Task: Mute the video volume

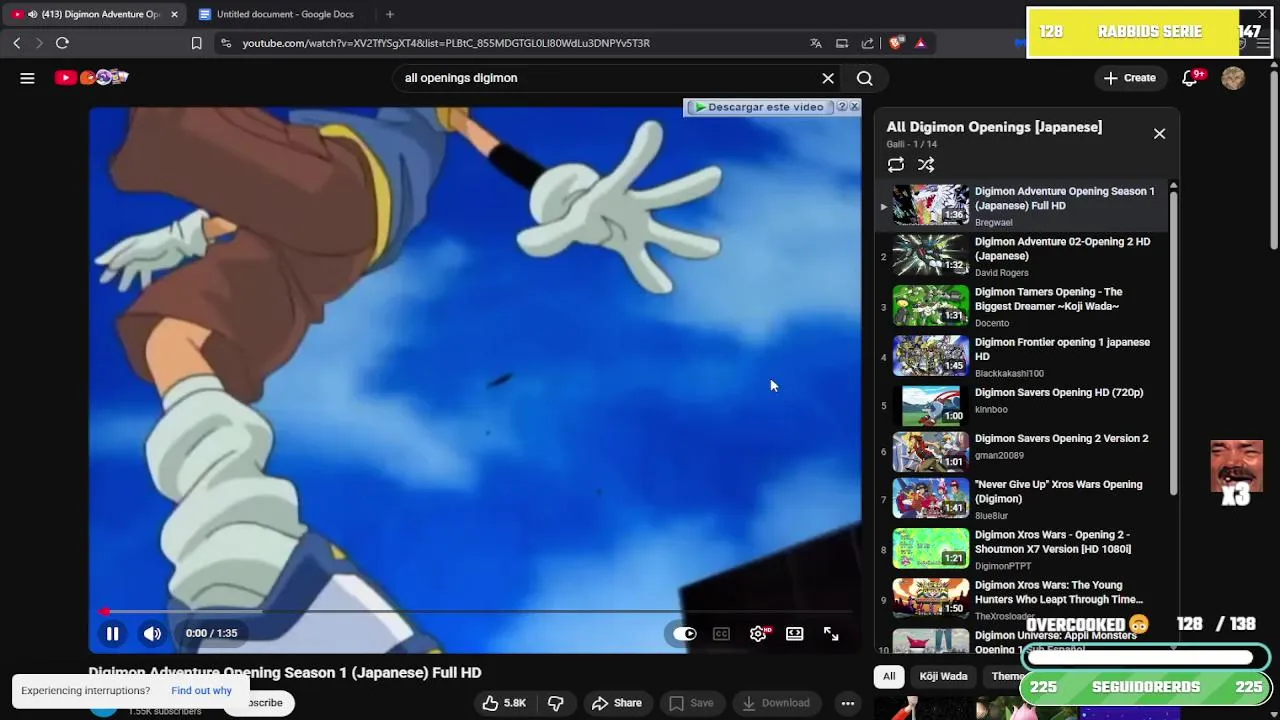Action: click(x=152, y=633)
